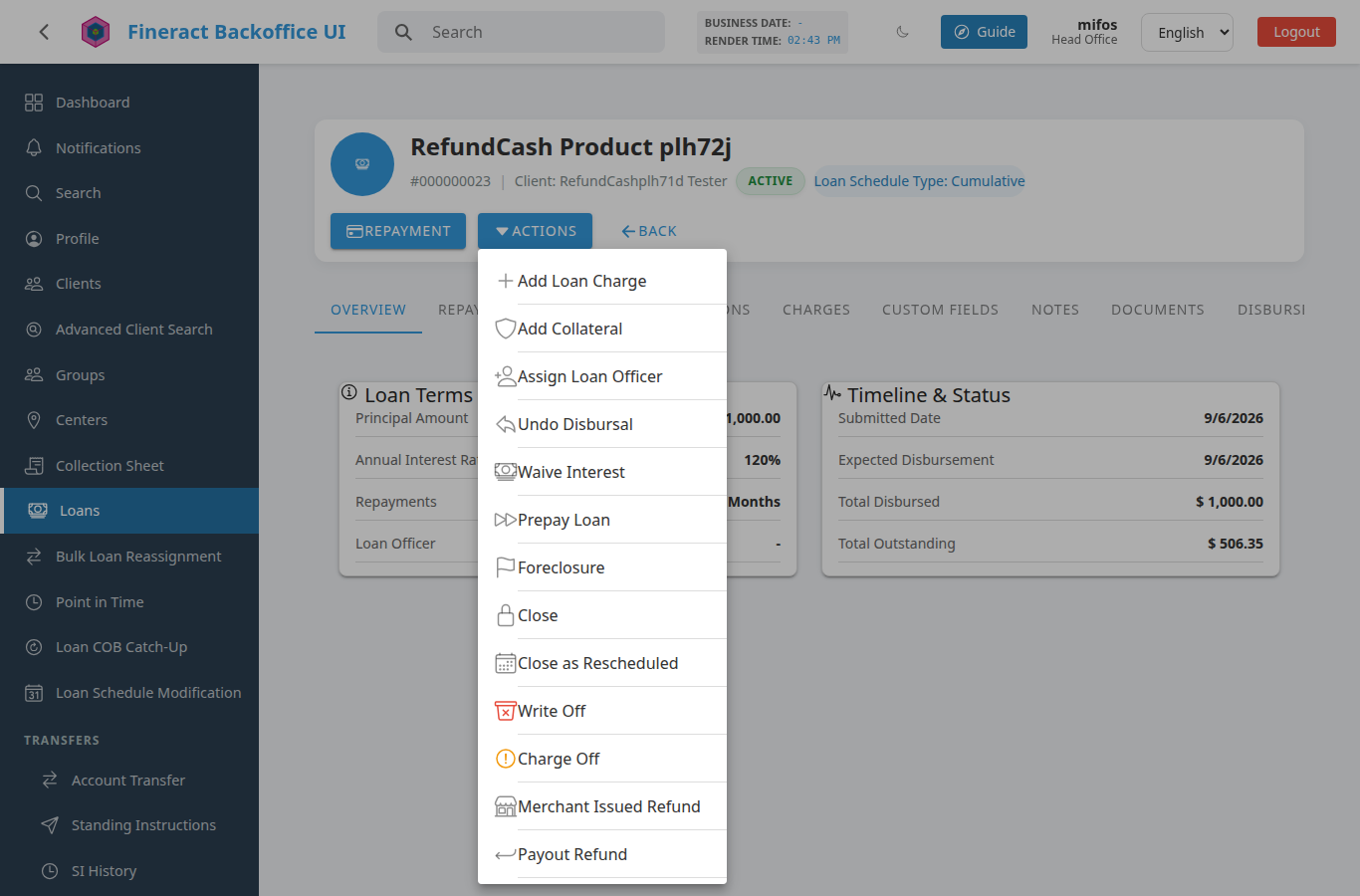
Task: Choose Prepay Loan from actions menu
Action: pyautogui.click(x=602, y=520)
